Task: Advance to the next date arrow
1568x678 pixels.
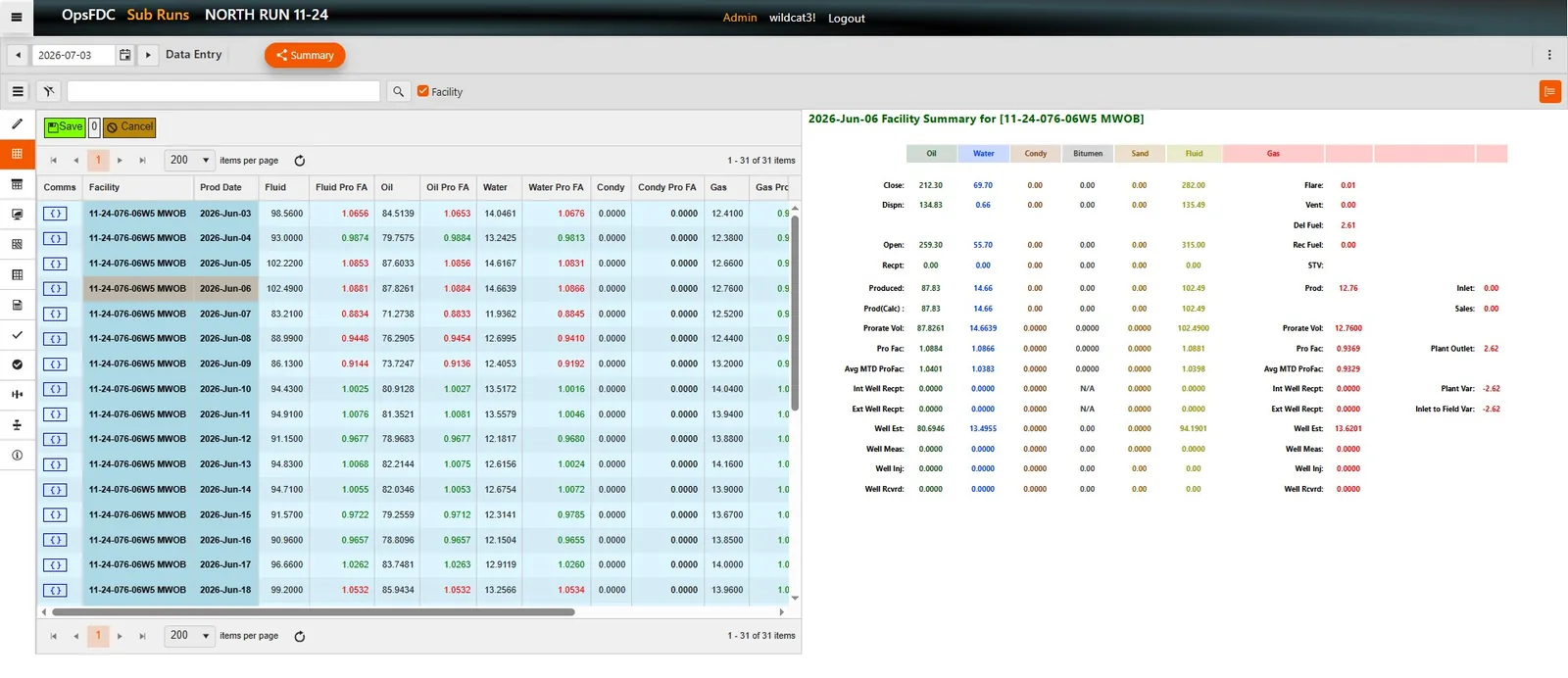Action: [x=148, y=55]
